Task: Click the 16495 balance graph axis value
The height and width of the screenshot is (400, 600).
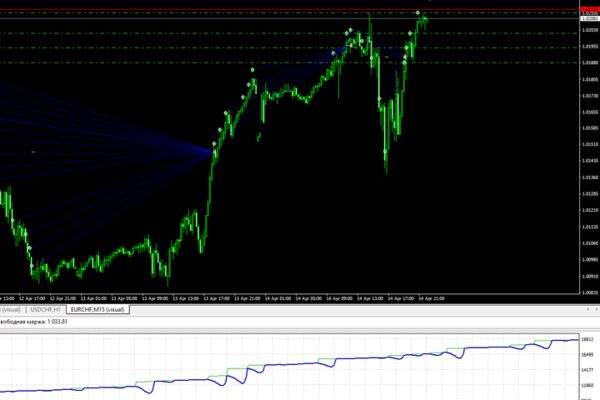Action: 587,355
